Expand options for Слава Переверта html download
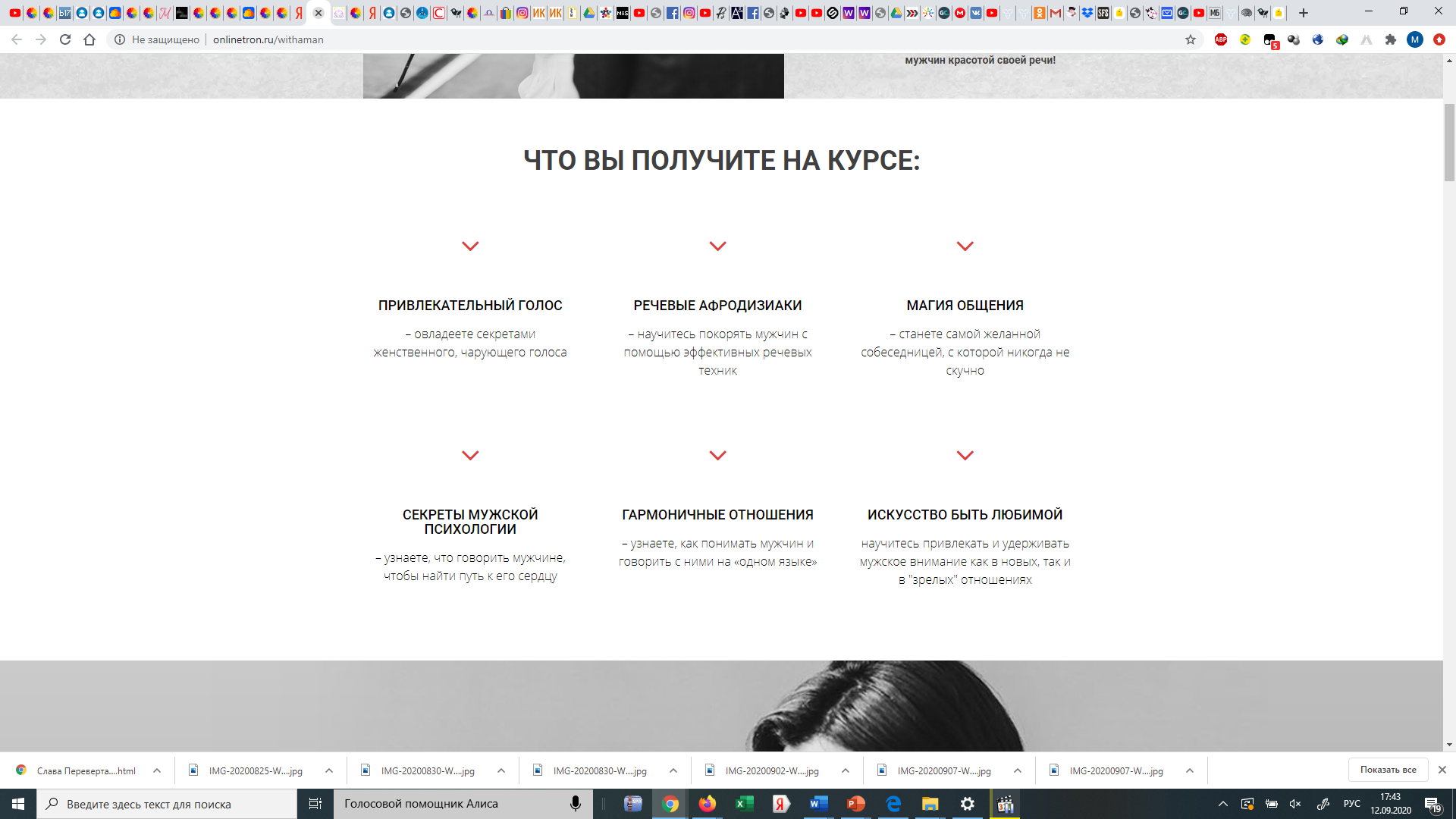The image size is (1456, 819). coord(157,770)
